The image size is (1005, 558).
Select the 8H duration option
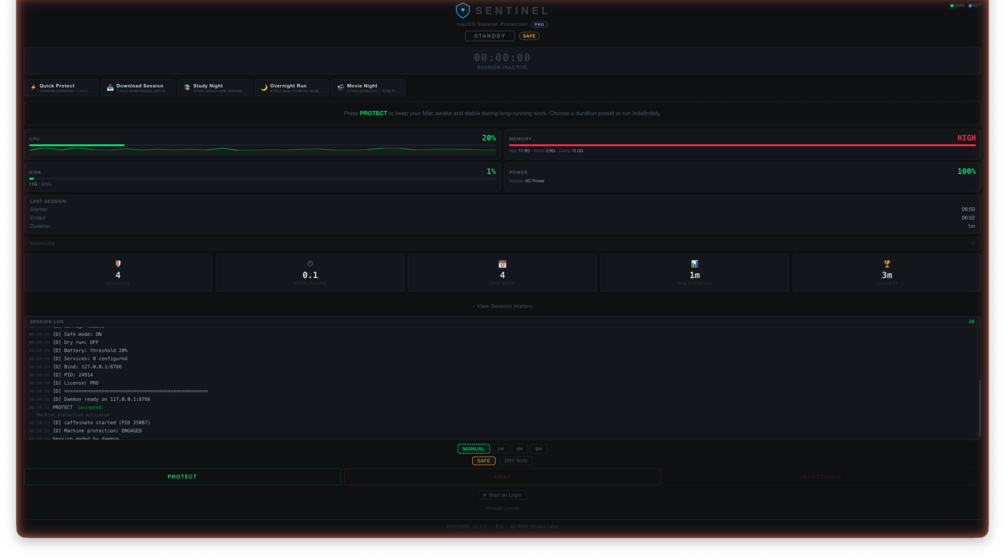tap(538, 448)
